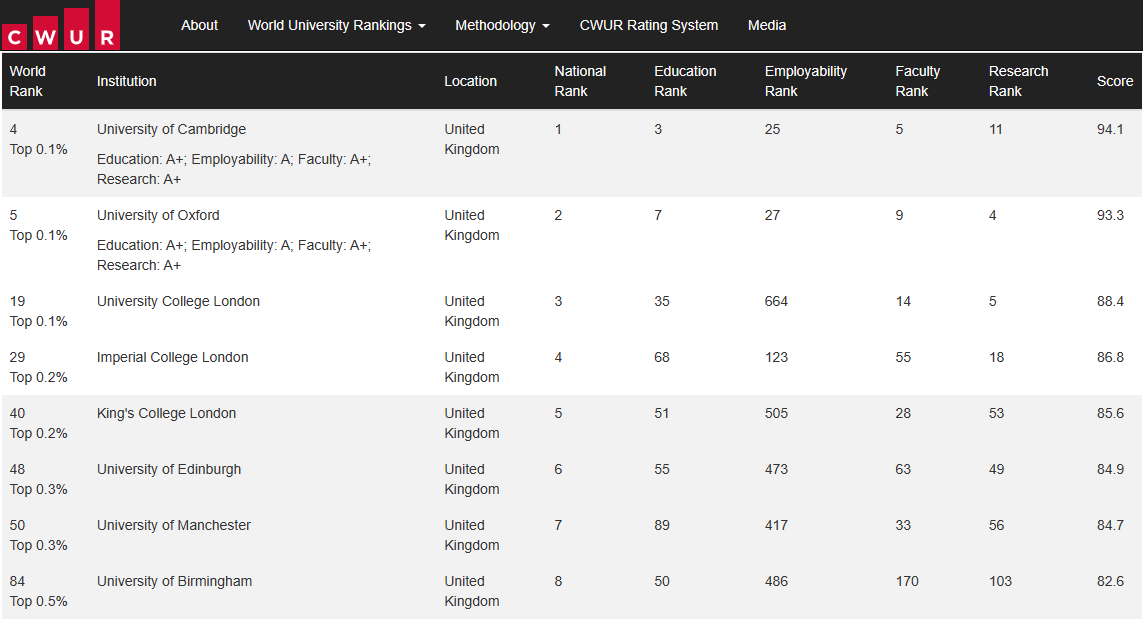Viewport: 1143px width, 619px height.
Task: Click the CWUR logo
Action: tap(60, 24)
